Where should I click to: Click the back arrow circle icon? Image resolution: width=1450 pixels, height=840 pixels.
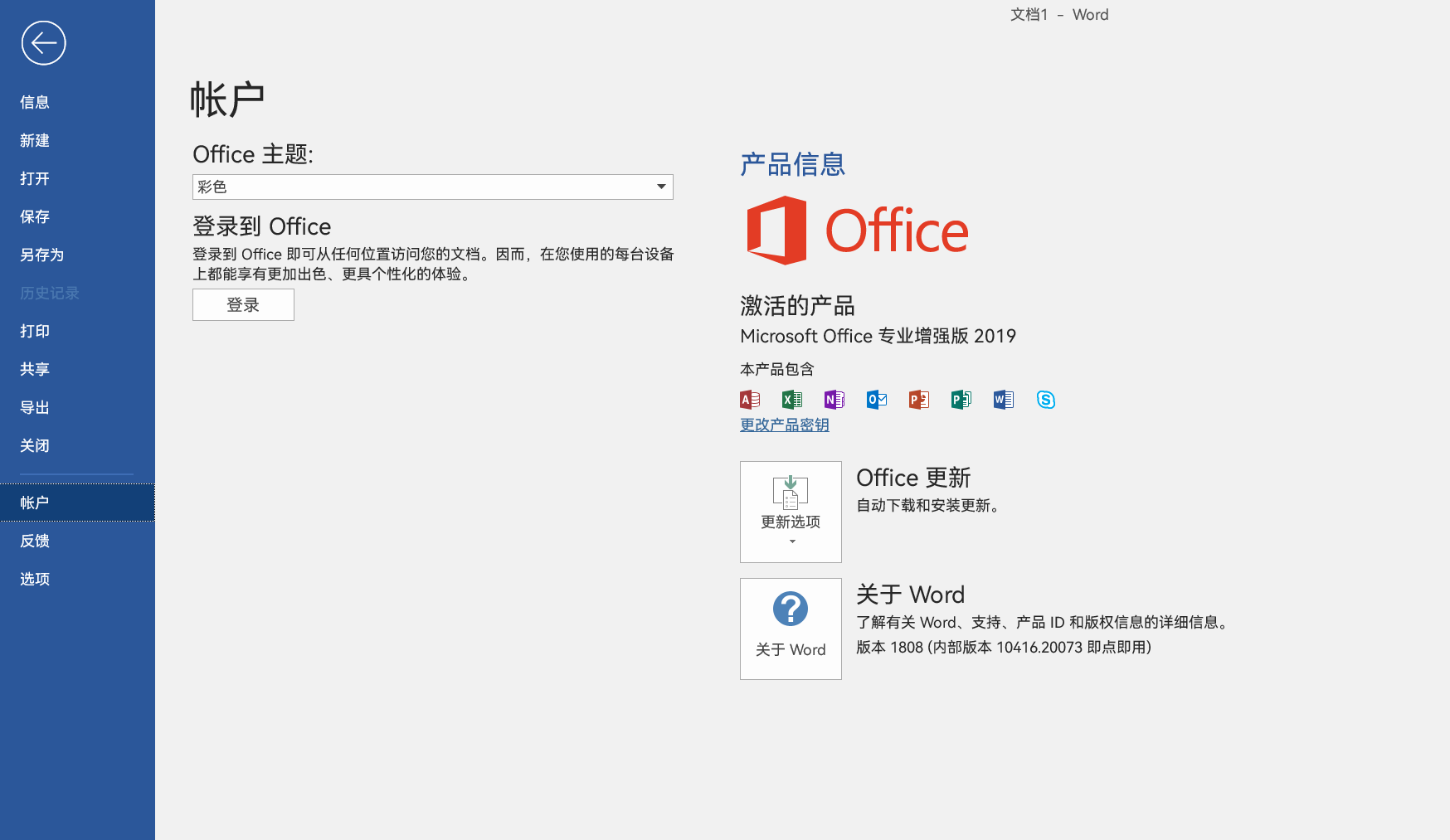click(x=43, y=43)
